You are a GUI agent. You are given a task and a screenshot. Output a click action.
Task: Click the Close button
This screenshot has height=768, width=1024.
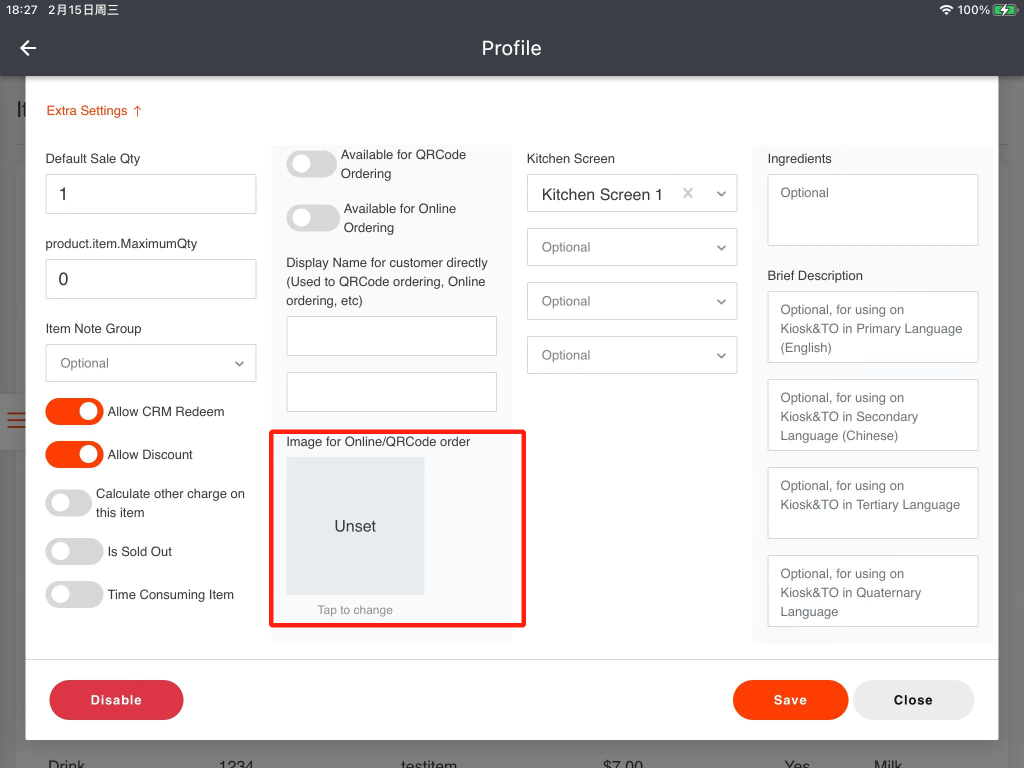912,700
